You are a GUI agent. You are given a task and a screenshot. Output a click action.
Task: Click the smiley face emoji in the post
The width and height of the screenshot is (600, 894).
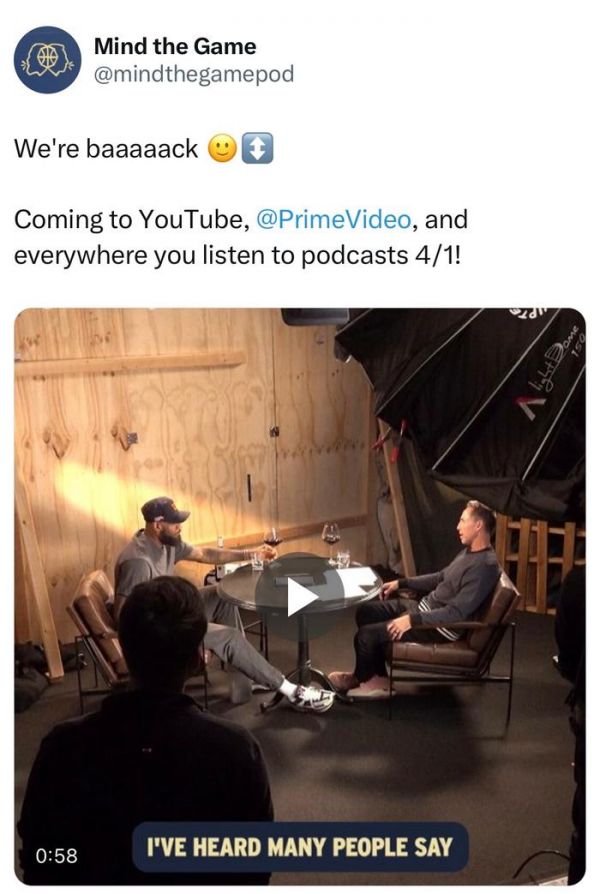(x=222, y=149)
